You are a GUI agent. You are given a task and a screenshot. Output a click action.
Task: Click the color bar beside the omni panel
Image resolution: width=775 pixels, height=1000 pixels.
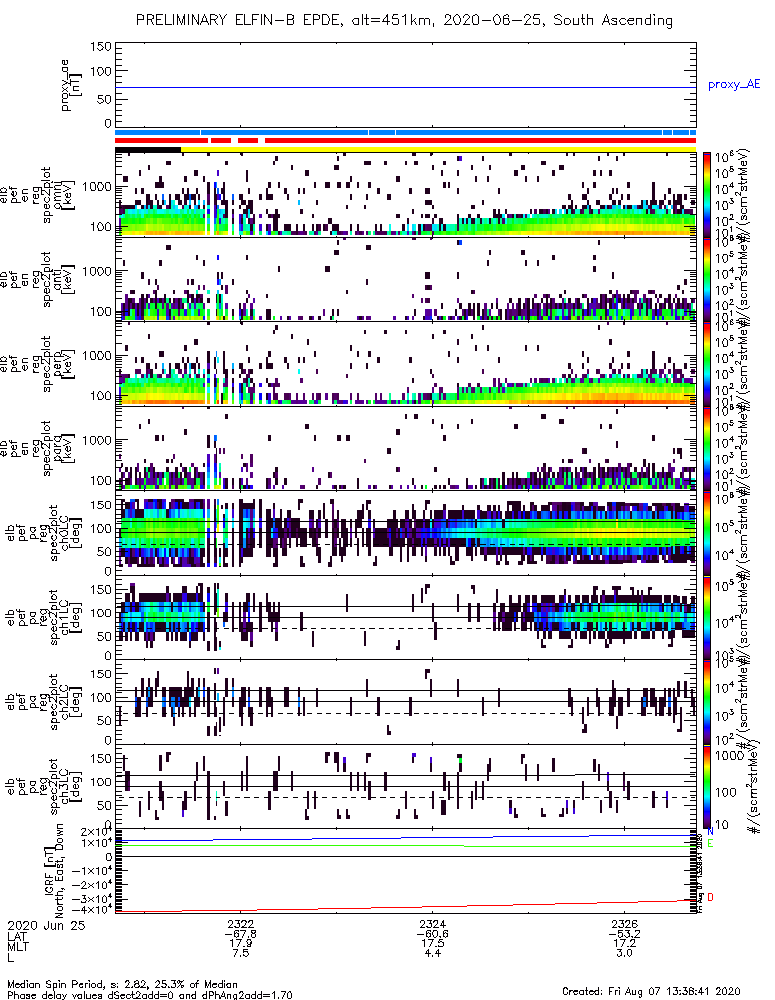pos(706,195)
